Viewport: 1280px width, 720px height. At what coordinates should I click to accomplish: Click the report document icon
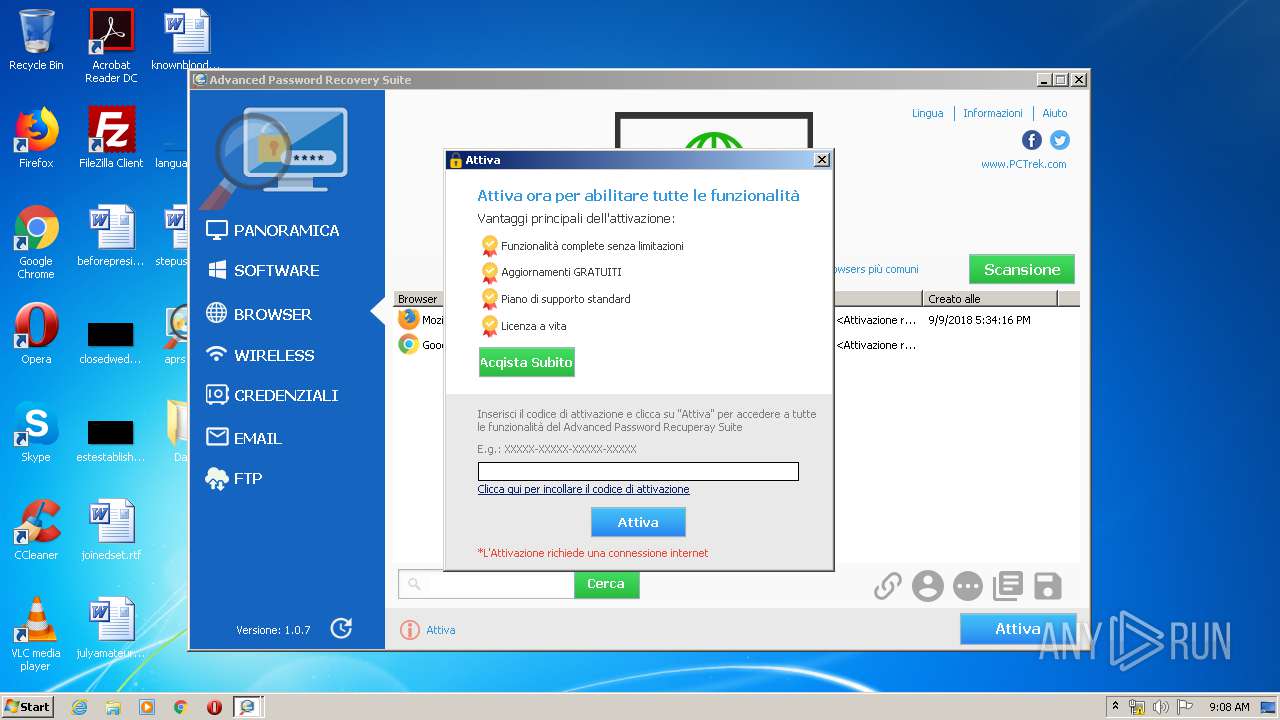coord(1007,586)
